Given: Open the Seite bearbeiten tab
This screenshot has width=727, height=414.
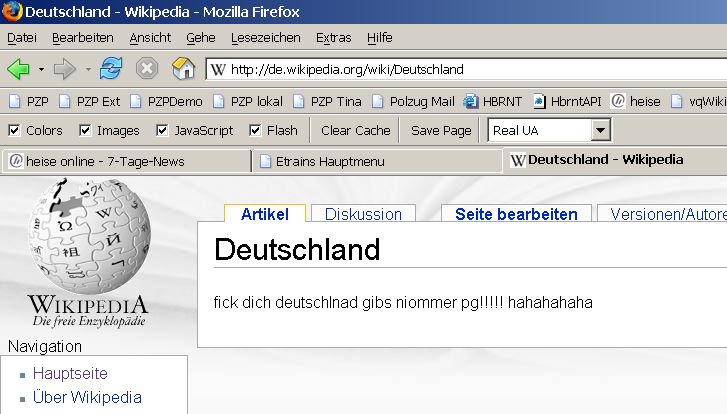Looking at the screenshot, I should coord(516,214).
